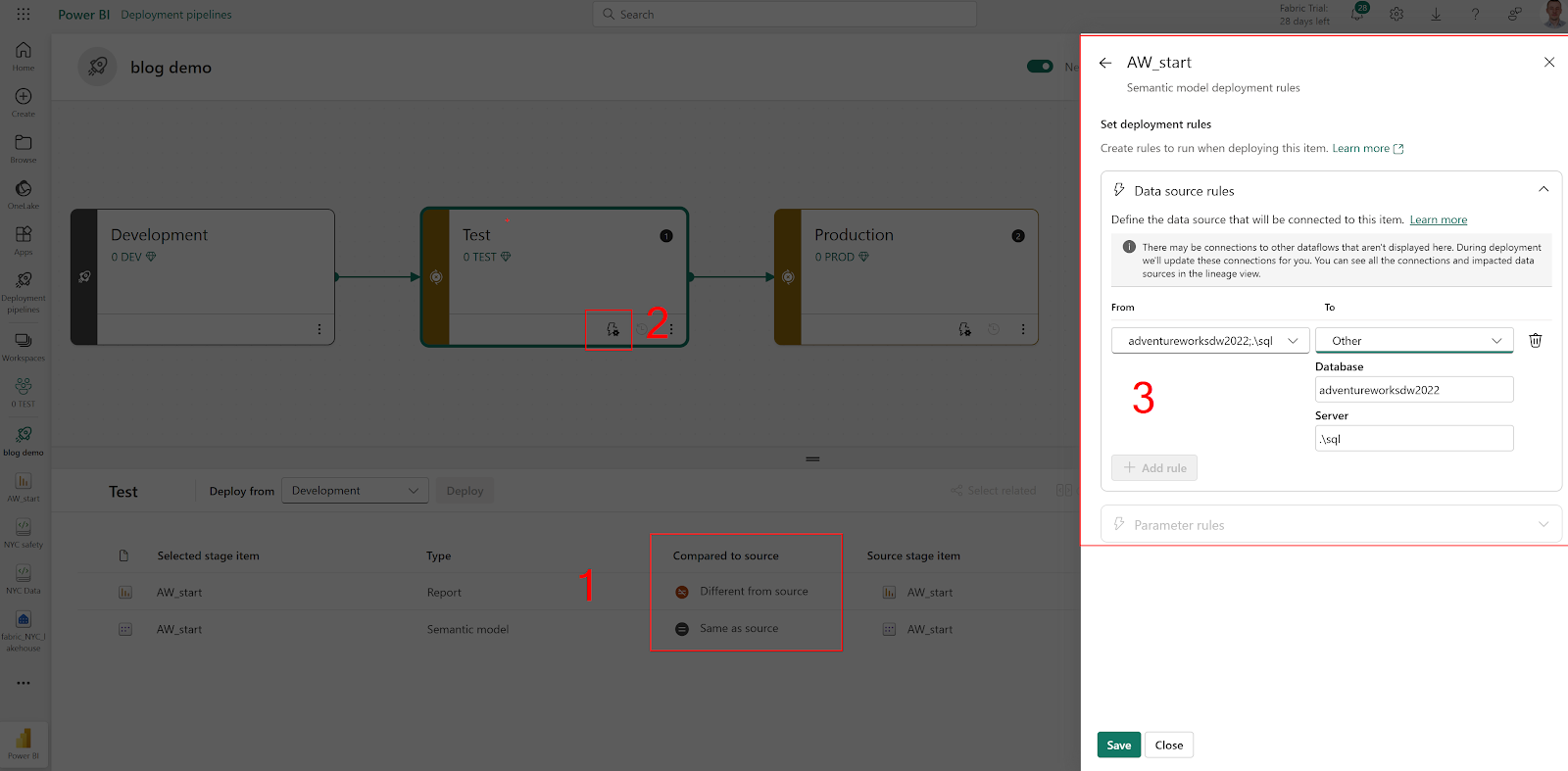Open OneLake in left sidebar

click(24, 194)
